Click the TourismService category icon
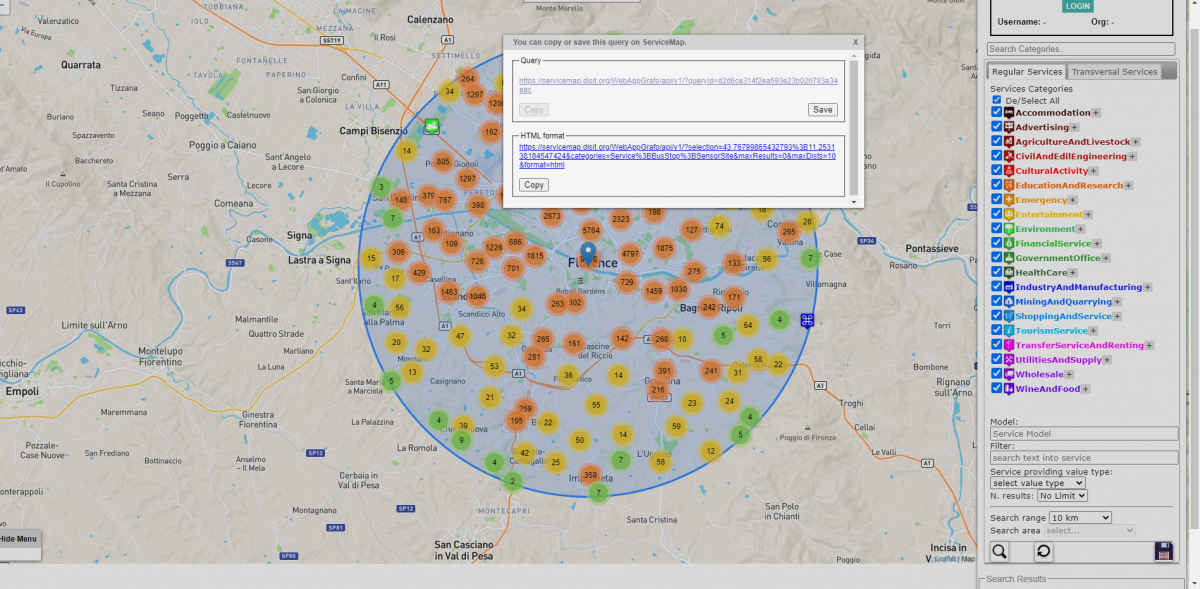Viewport: 1200px width, 589px height. 1009,330
